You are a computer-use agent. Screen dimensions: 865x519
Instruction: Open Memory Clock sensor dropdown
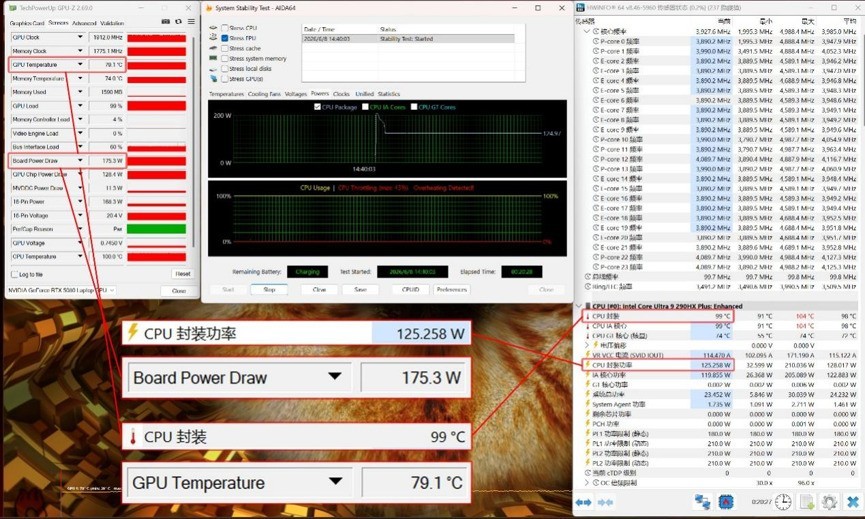(80, 51)
